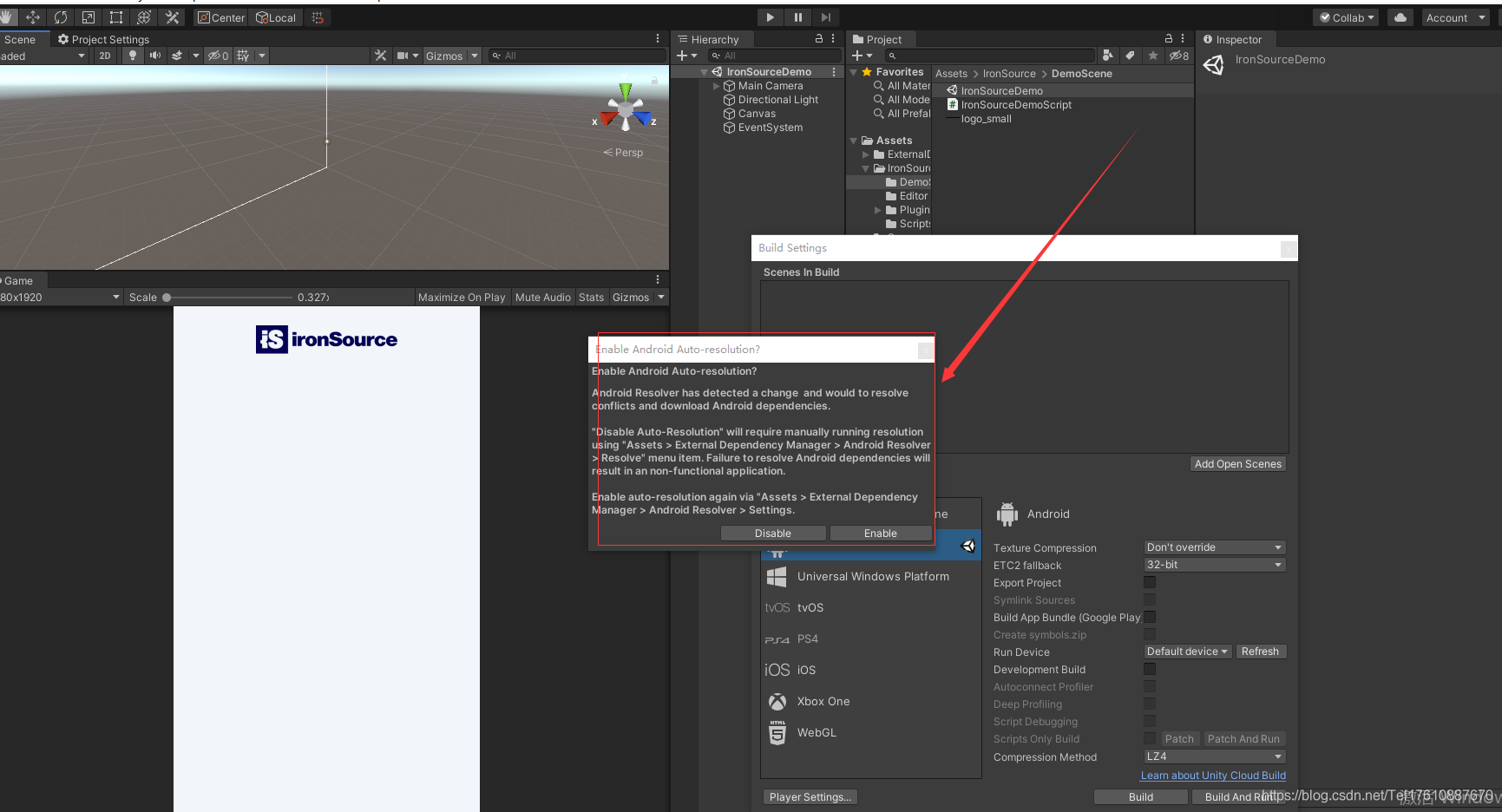Open the Collab dropdown
This screenshot has height=812, width=1502.
[x=1347, y=17]
